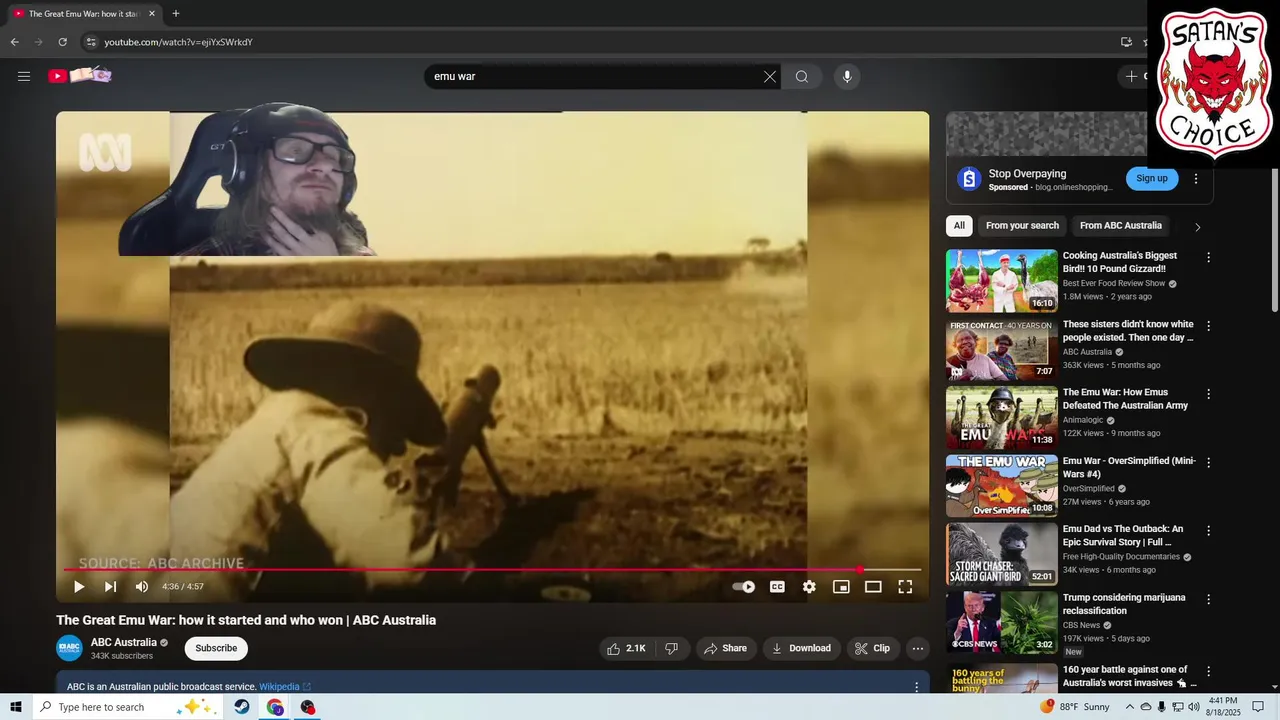Go back in browser history
Image resolution: width=1280 pixels, height=720 pixels.
tap(14, 42)
